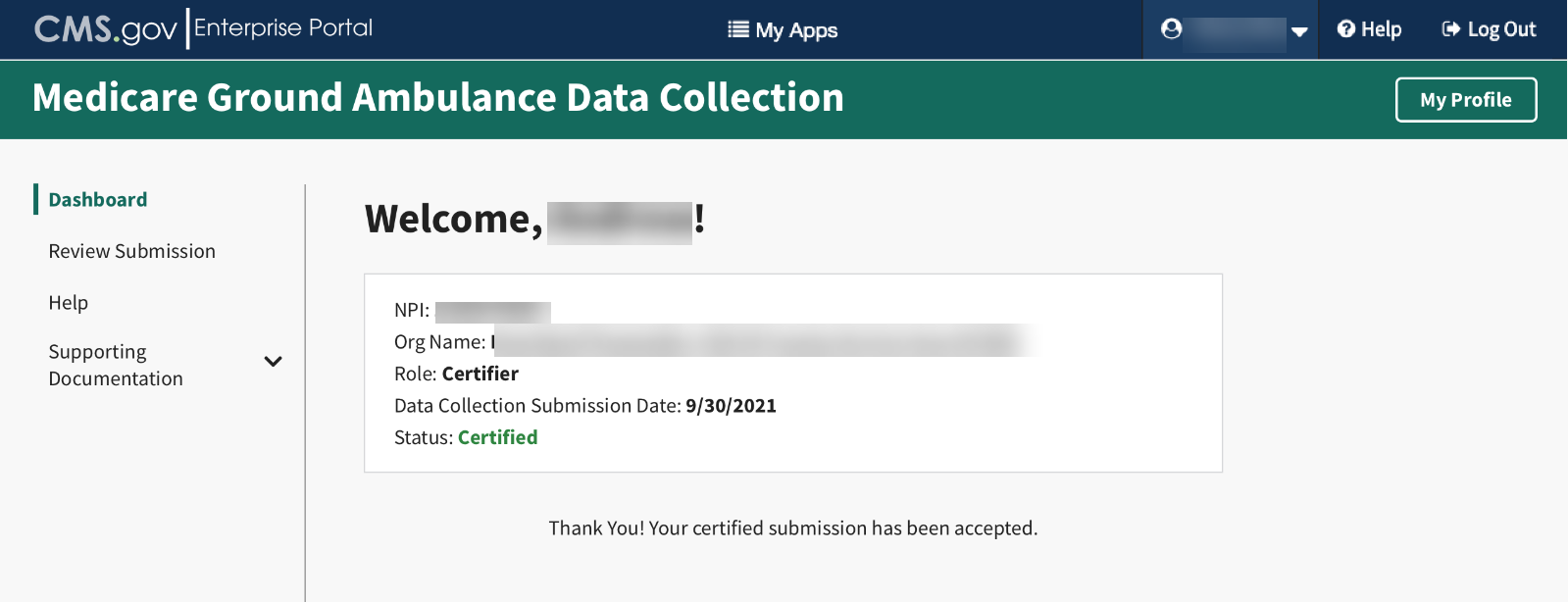Click the Help text in the top bar
The image size is (1568, 602).
point(1381,29)
